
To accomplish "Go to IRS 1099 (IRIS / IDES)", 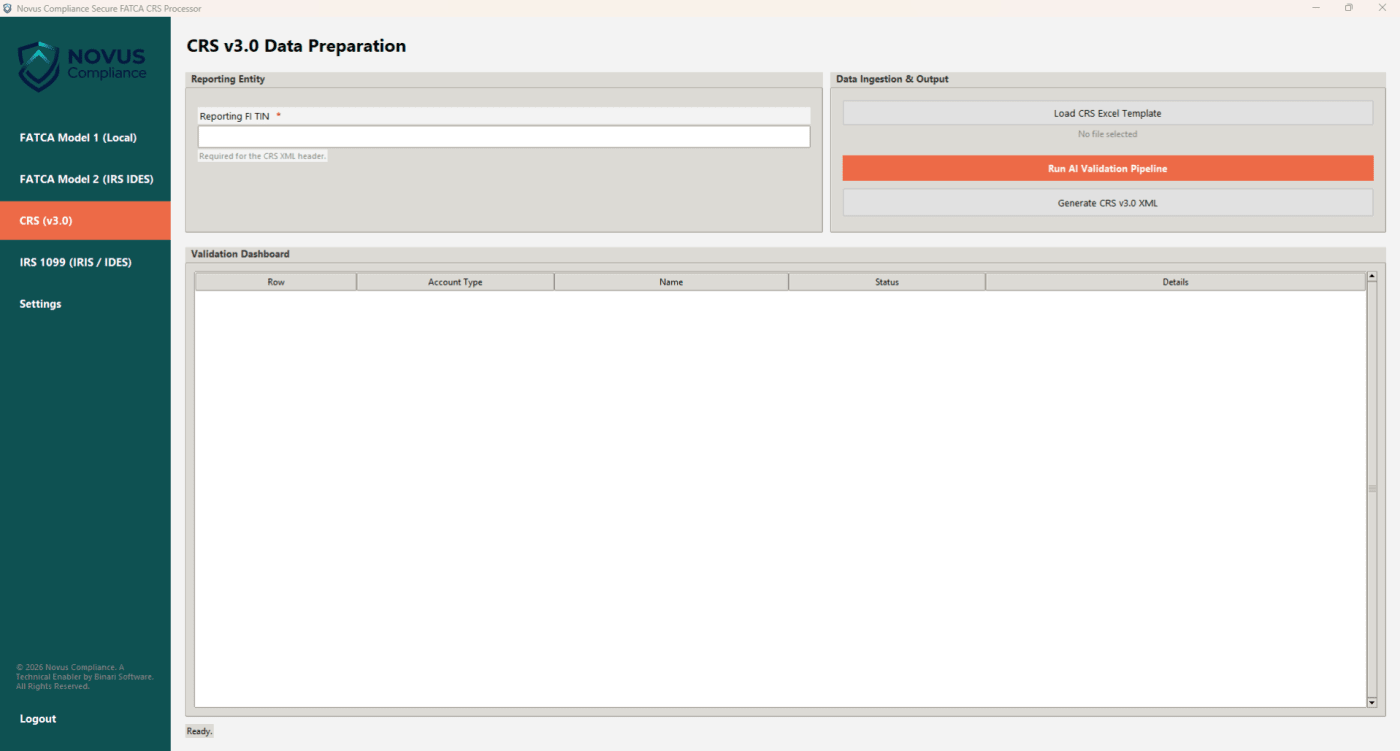I will pos(85,262).
